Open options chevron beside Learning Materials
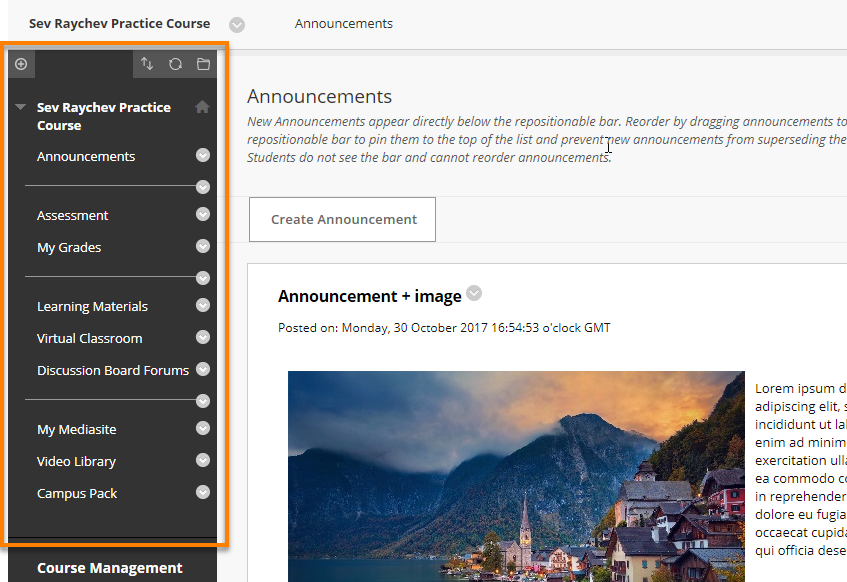Viewport: 847px width, 582px height. tap(203, 305)
